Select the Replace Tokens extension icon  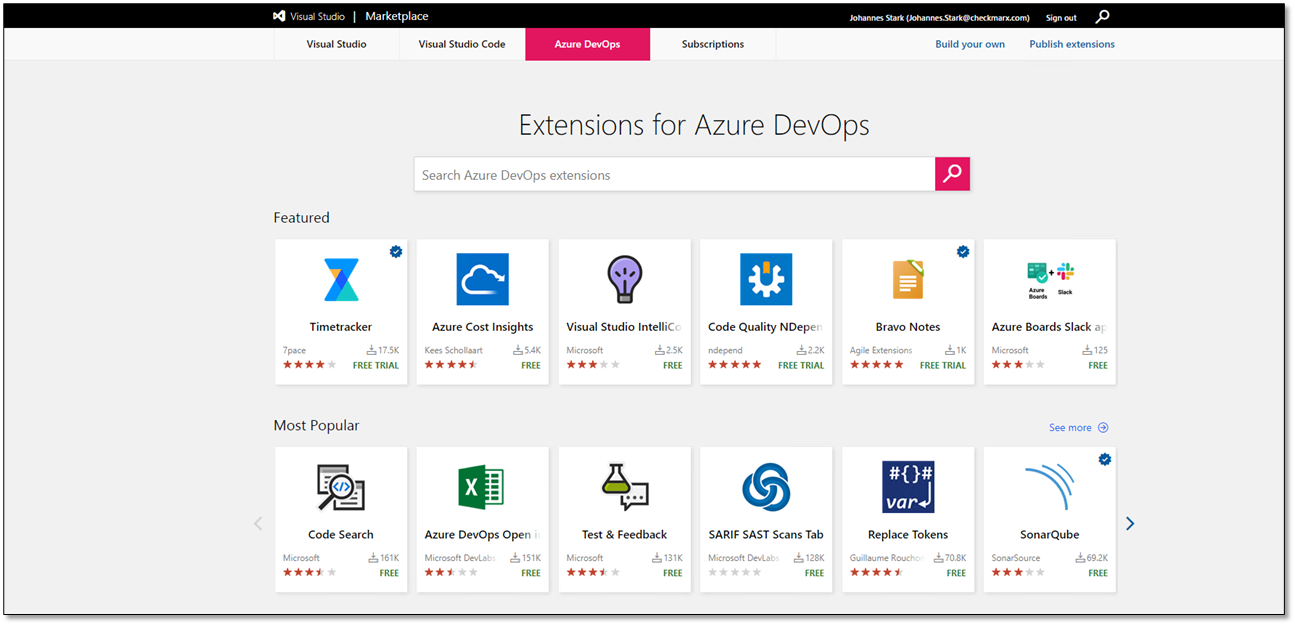point(908,487)
